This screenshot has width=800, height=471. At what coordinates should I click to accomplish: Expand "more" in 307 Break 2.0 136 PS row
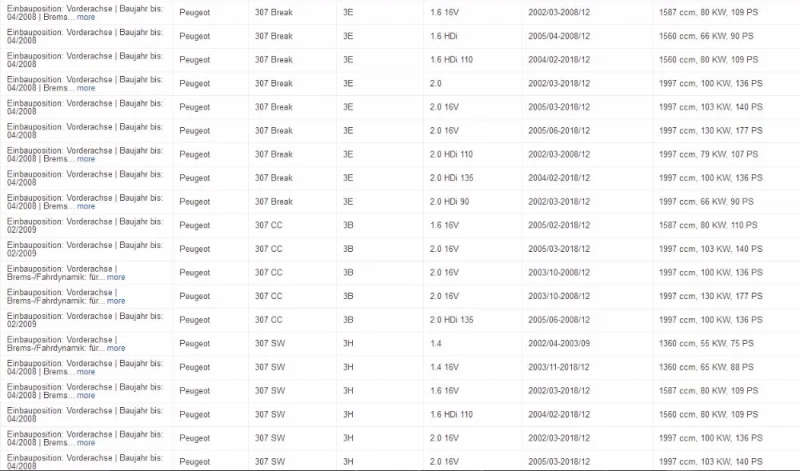coord(86,88)
